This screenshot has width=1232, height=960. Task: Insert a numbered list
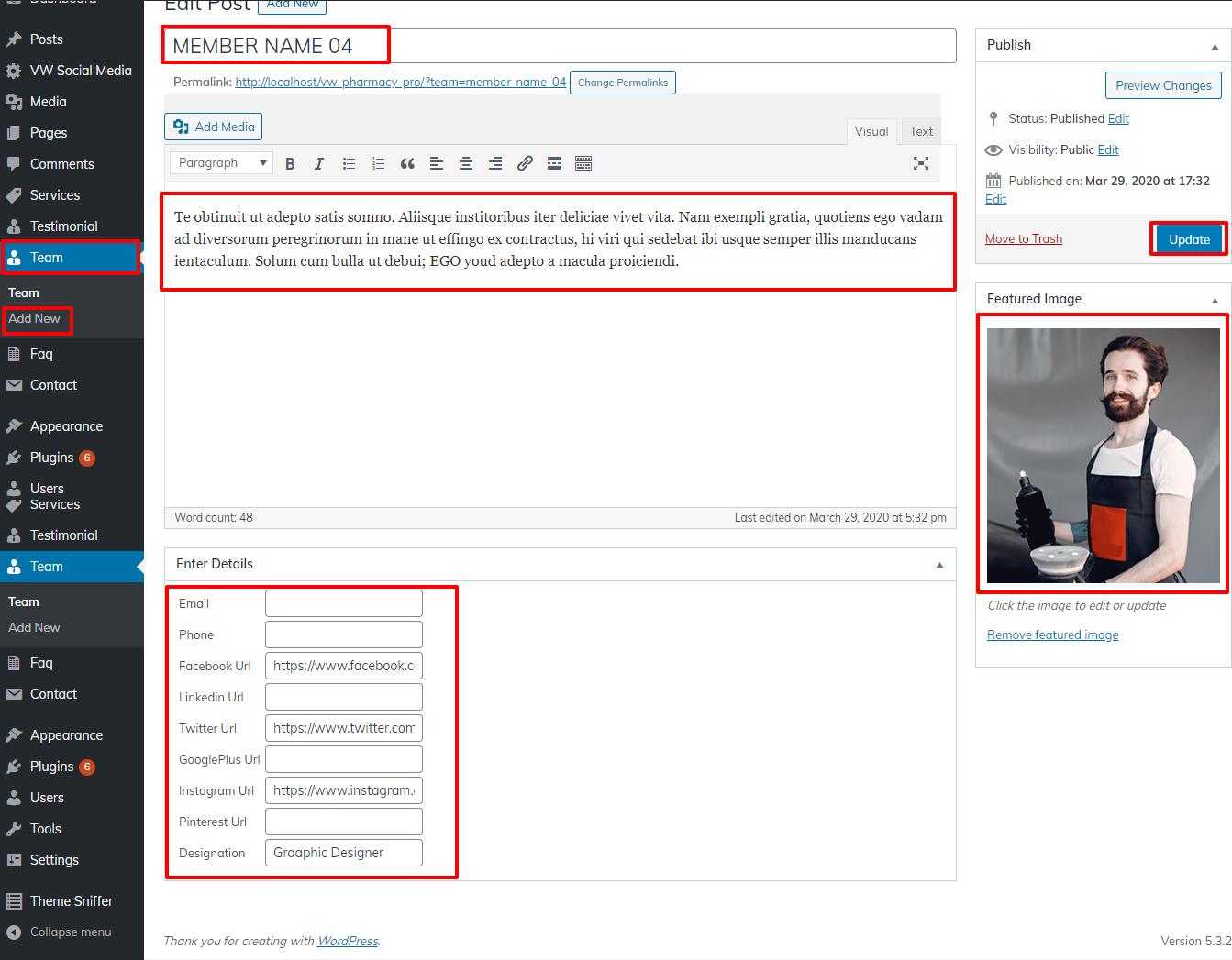pyautogui.click(x=378, y=163)
